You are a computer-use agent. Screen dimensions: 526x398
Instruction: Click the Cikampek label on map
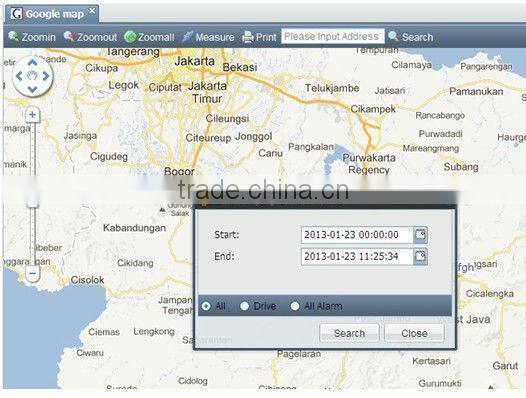click(373, 109)
